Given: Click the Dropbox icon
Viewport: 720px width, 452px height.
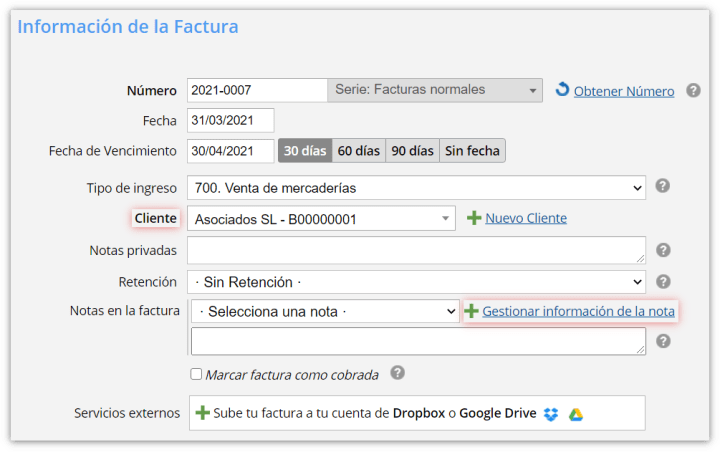Looking at the screenshot, I should click(551, 414).
